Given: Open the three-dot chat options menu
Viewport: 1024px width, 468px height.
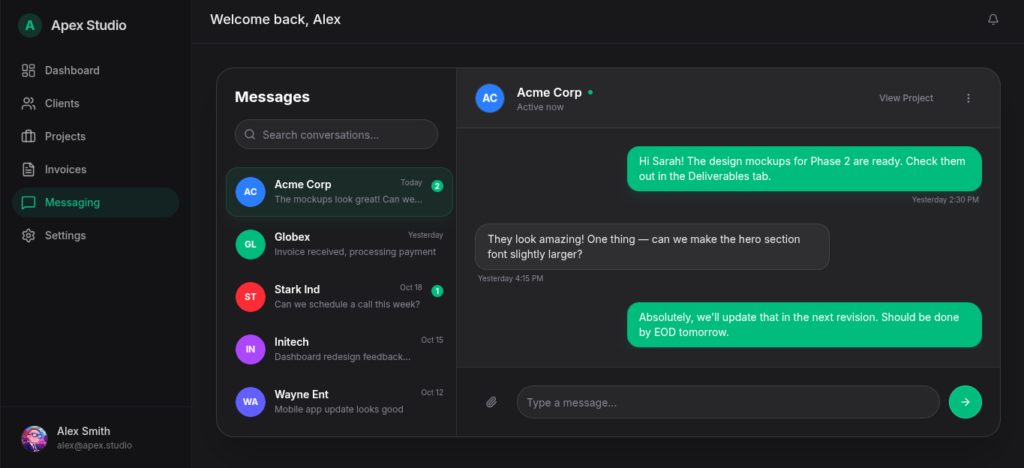Looking at the screenshot, I should (968, 98).
